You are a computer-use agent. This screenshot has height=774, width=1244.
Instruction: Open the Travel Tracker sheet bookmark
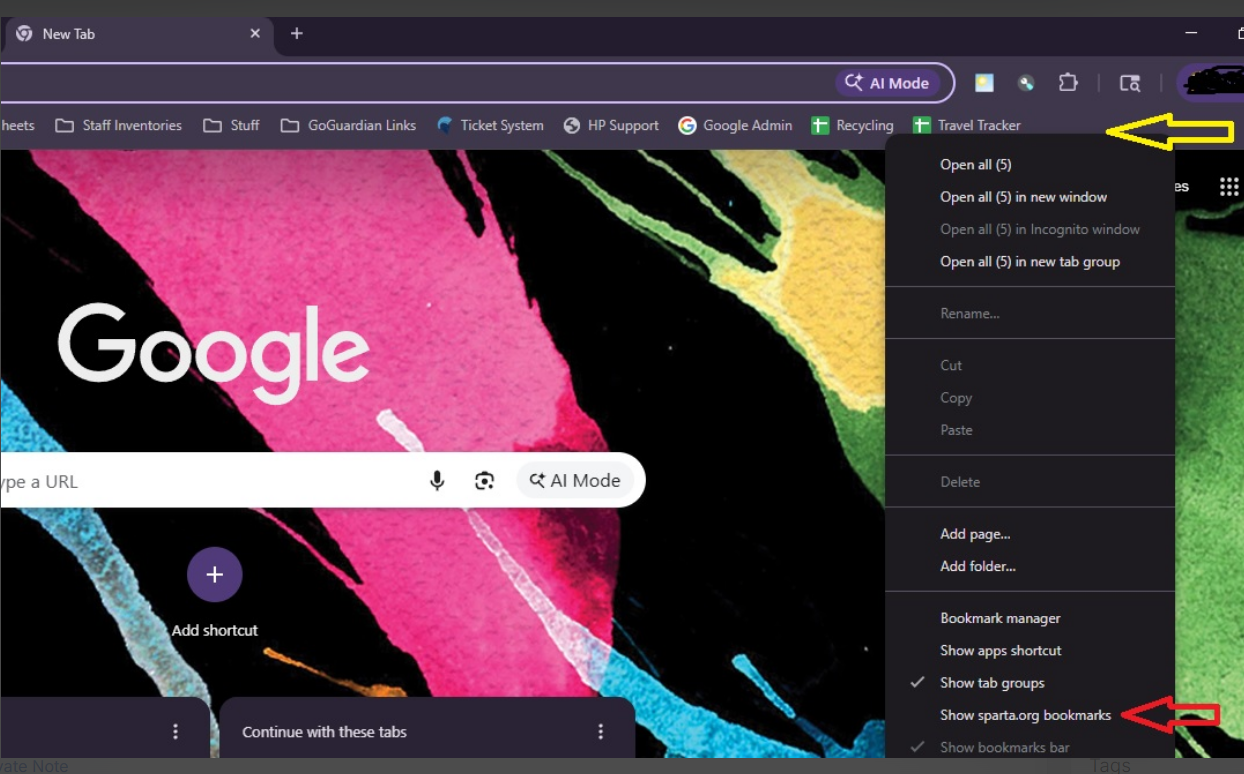[966, 125]
